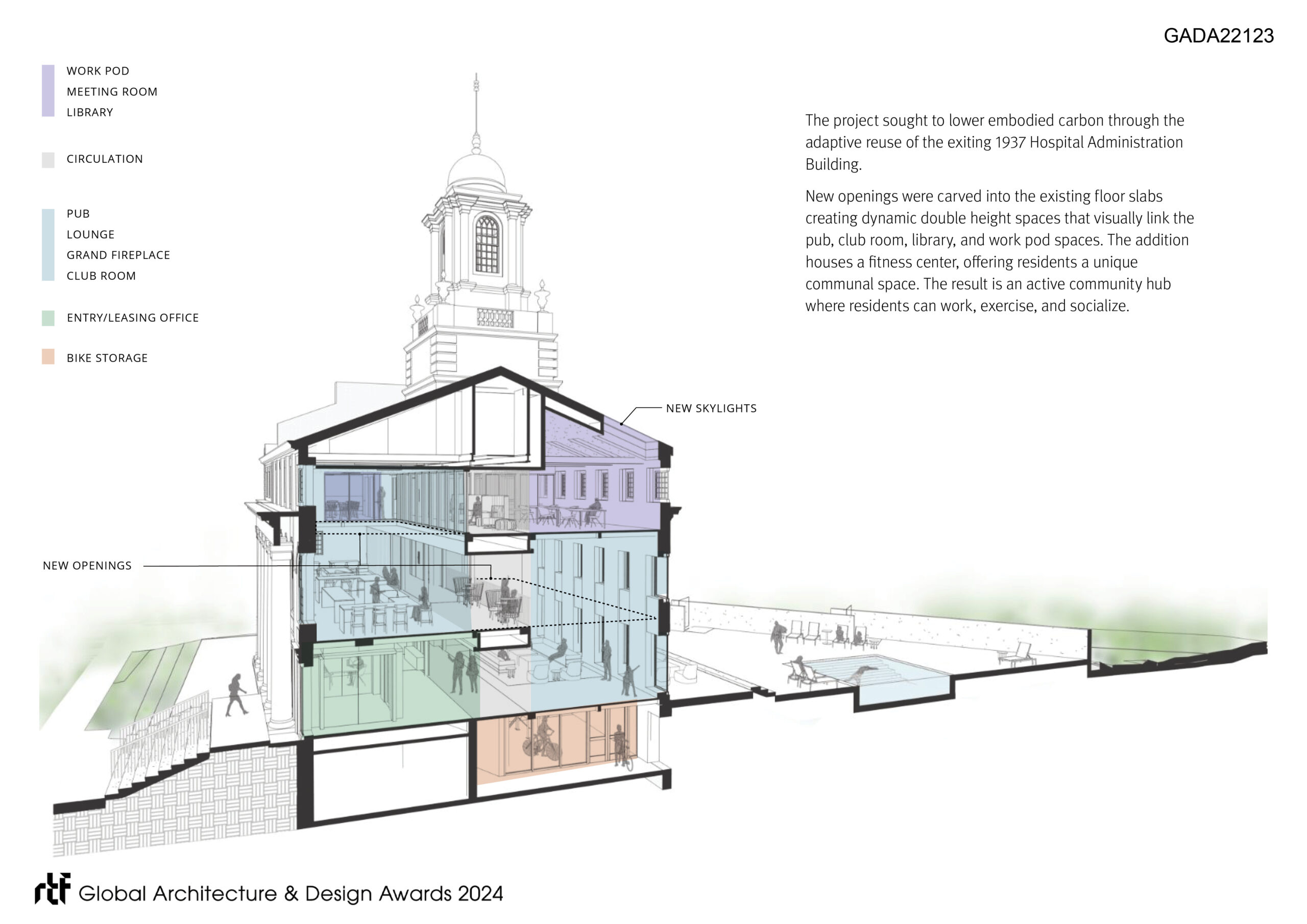Click the CLUB ROOM legend label
The height and width of the screenshot is (924, 1307).
(x=101, y=276)
